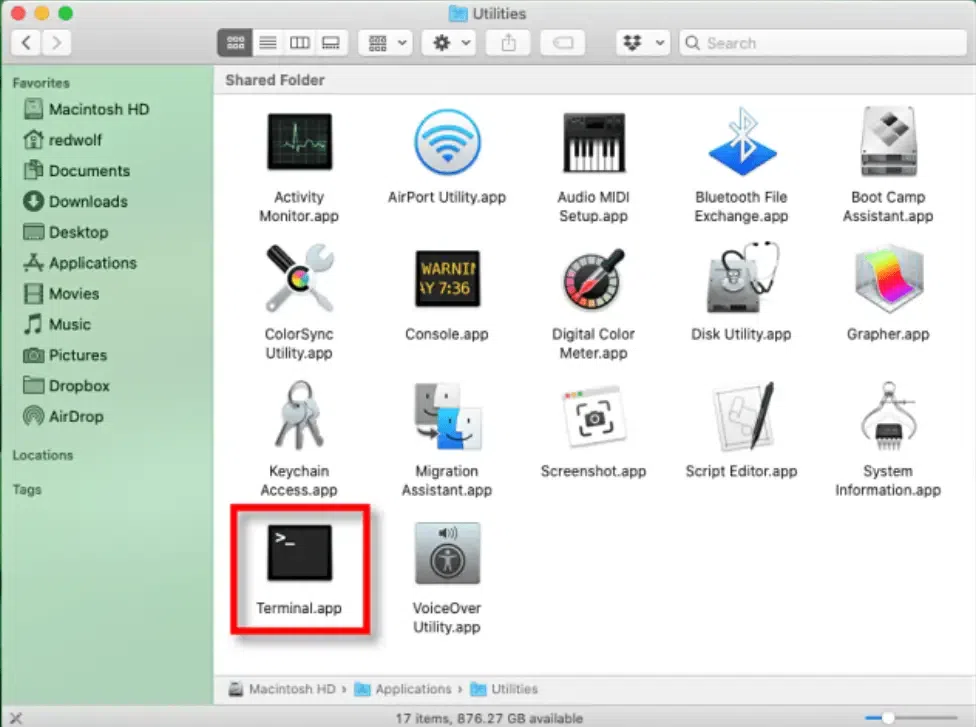Screen dimensions: 976x727
Task: Open the group-by arrangement dropdown
Action: (x=386, y=43)
